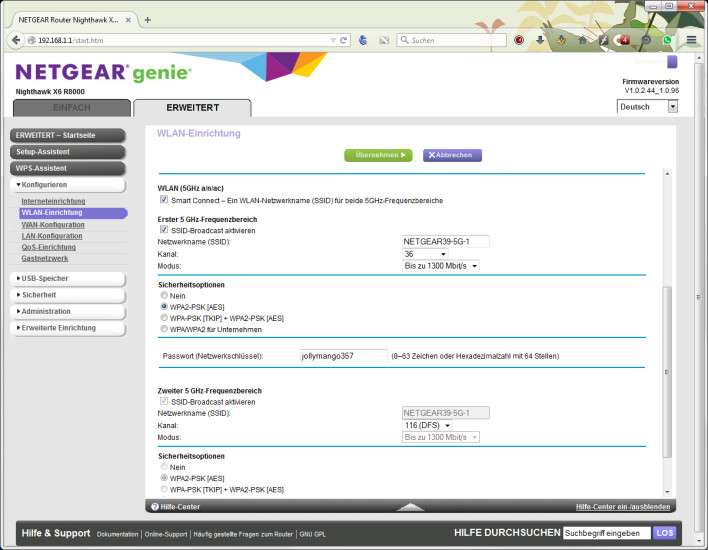
Task: Go to the browser home icon
Action: [582, 40]
